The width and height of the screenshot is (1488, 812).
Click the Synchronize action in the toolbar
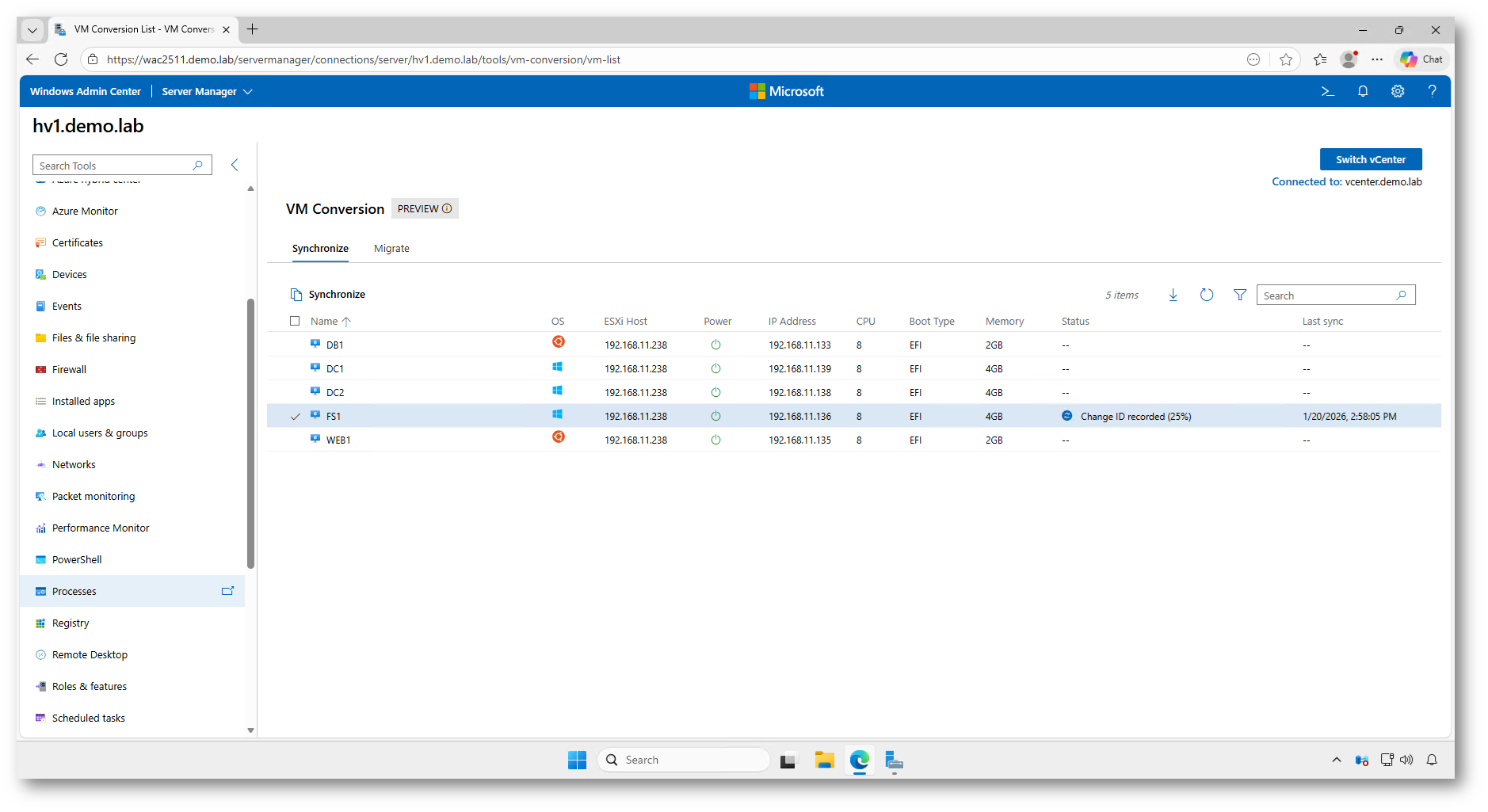(328, 295)
